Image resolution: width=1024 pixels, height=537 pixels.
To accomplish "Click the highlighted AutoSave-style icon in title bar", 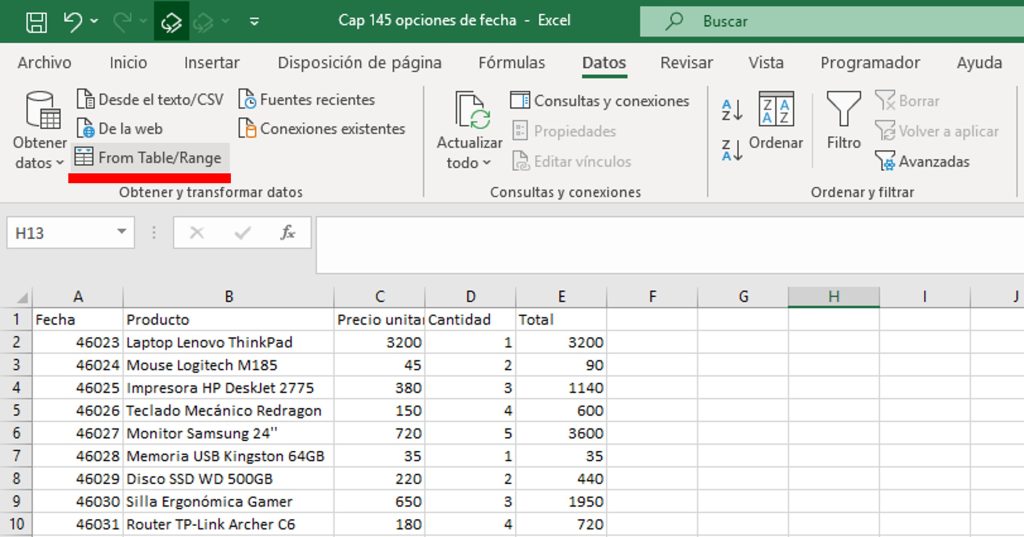I will (x=171, y=22).
